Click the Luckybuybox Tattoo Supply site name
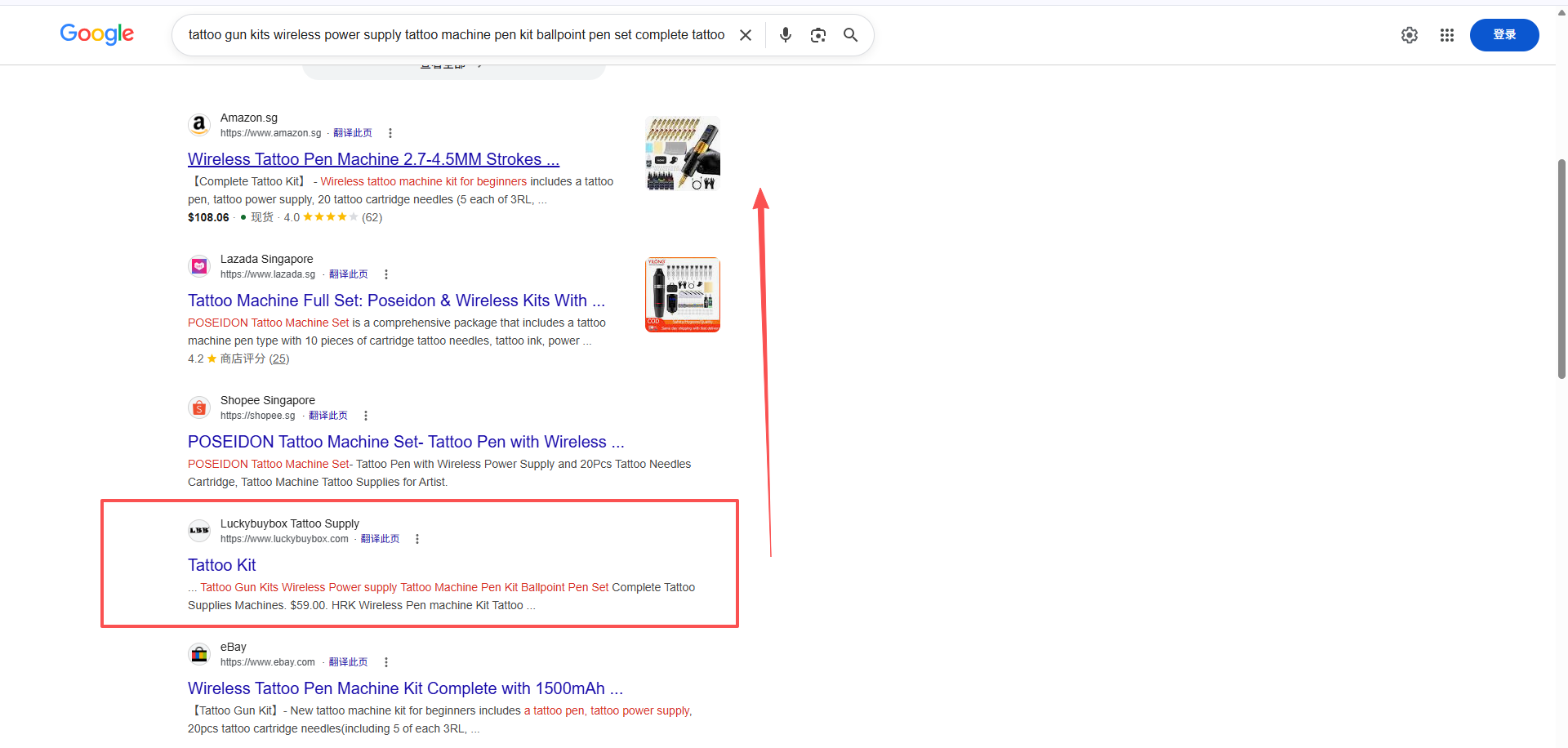This screenshot has width=1568, height=748. pos(290,523)
